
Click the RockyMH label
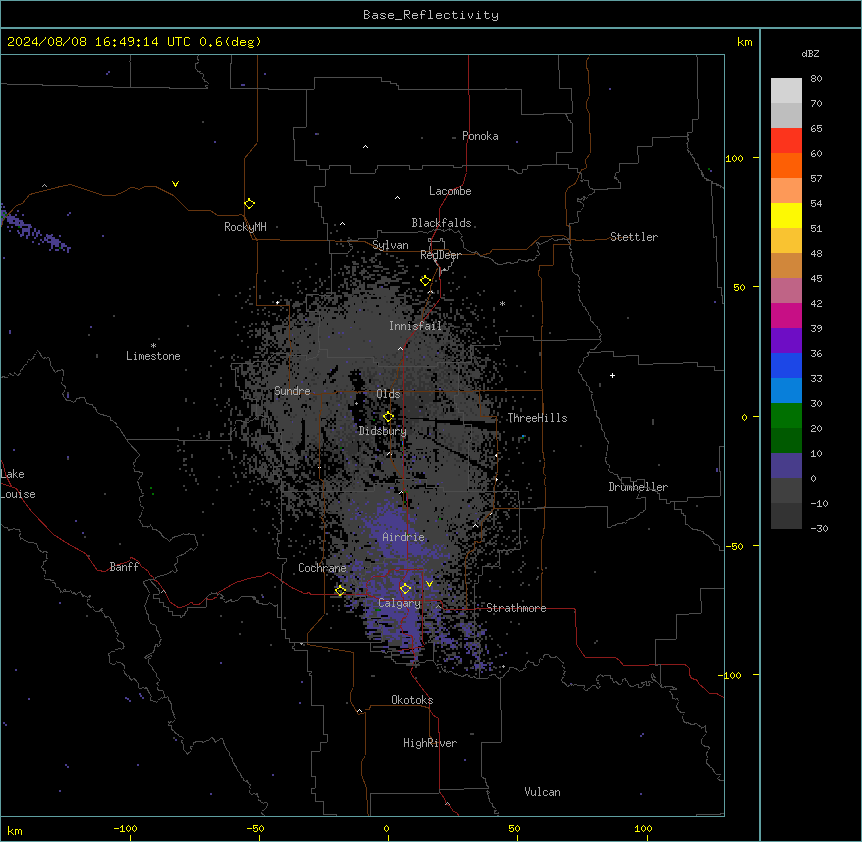click(245, 227)
